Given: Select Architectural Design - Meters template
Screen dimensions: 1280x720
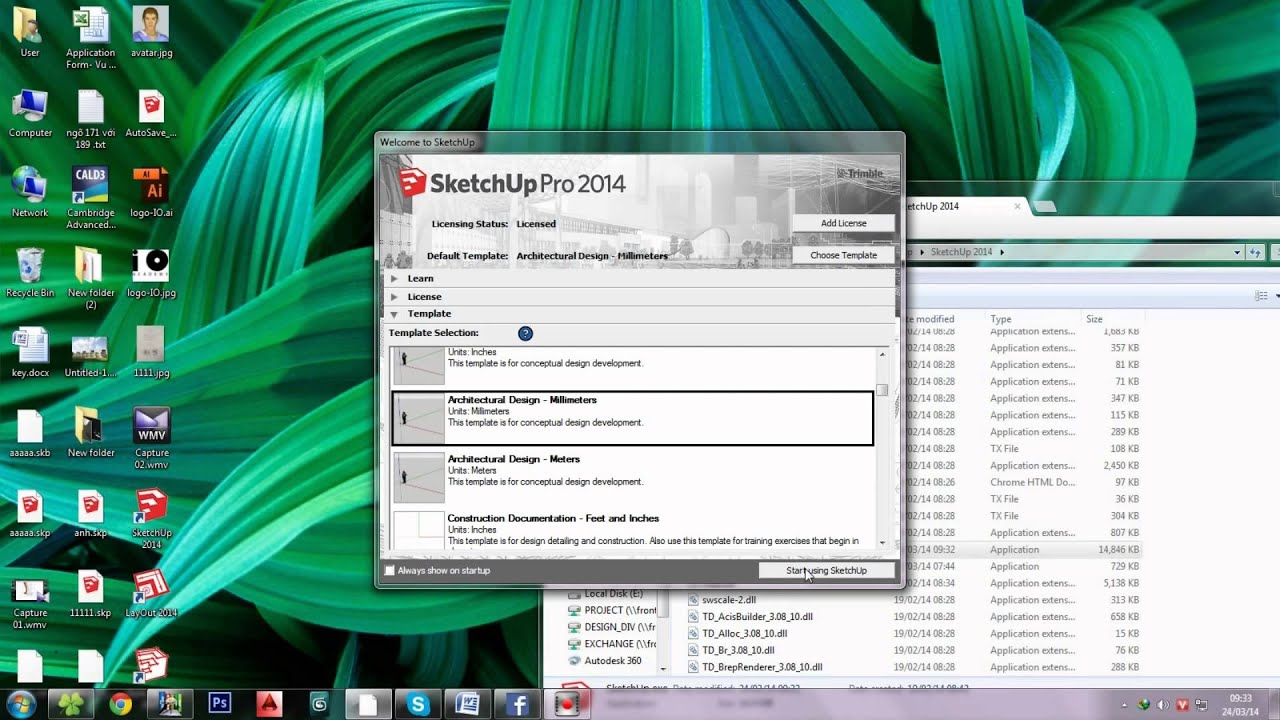Looking at the screenshot, I should pos(632,477).
